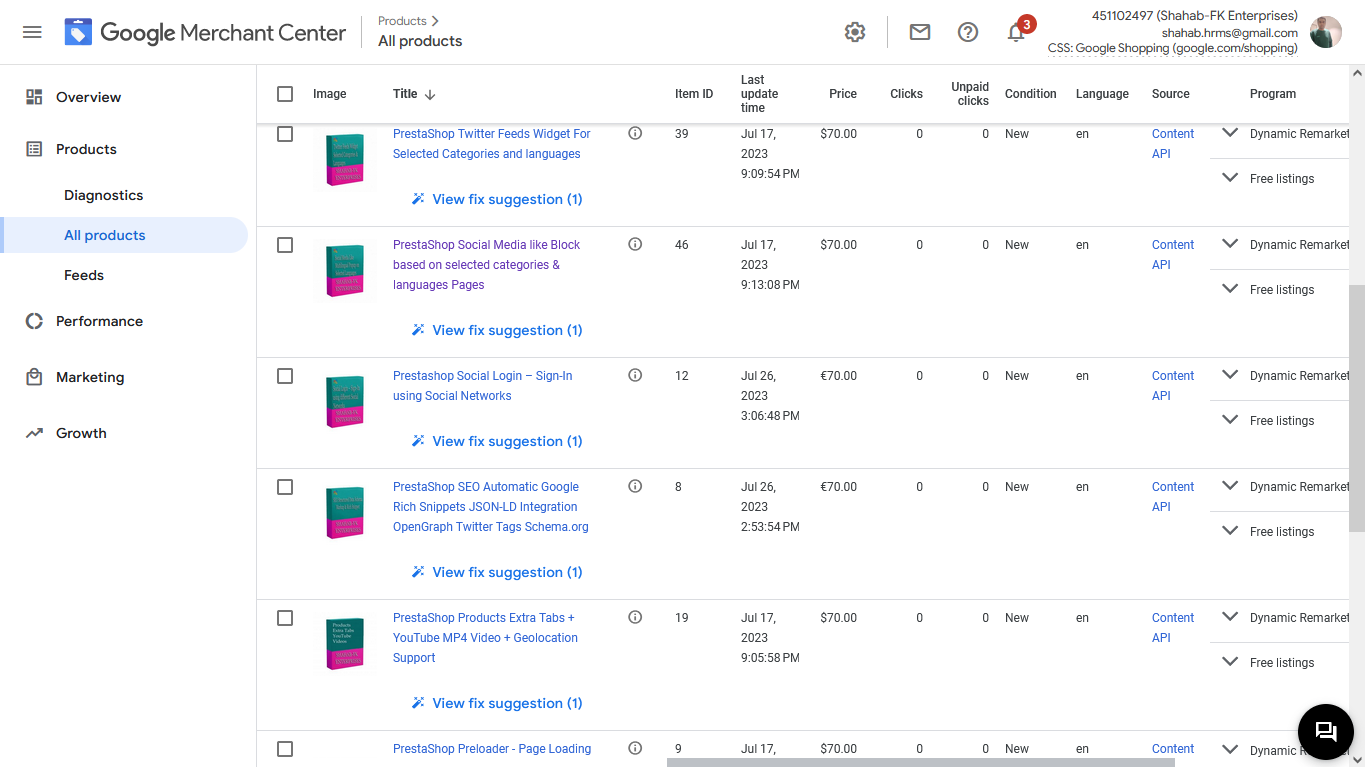Click the horizontal scrollbar at the bottom
This screenshot has height=767, width=1365.
[x=920, y=762]
